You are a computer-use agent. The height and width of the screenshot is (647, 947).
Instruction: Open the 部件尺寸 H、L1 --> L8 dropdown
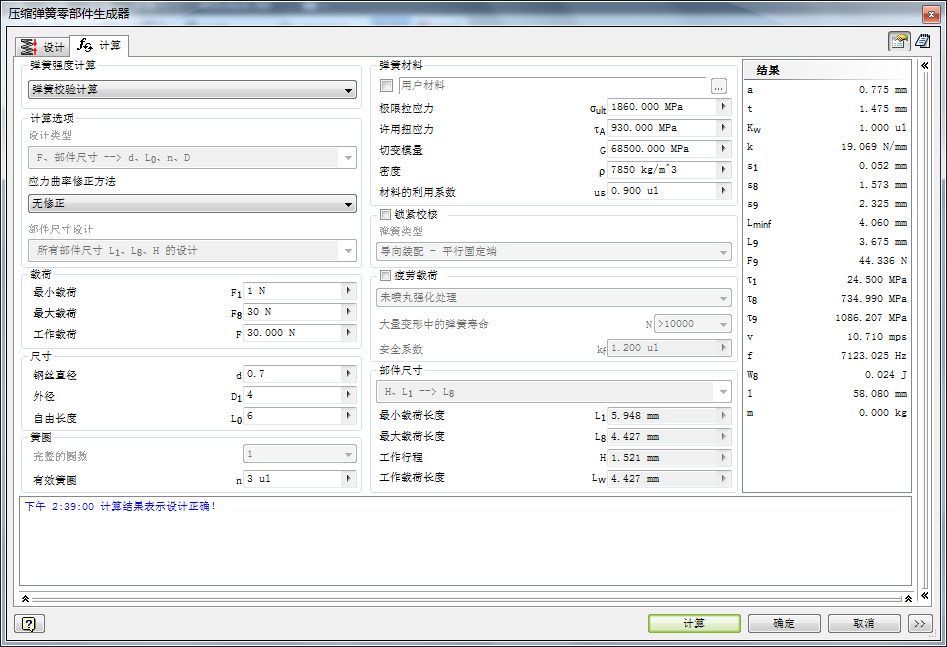click(552, 391)
